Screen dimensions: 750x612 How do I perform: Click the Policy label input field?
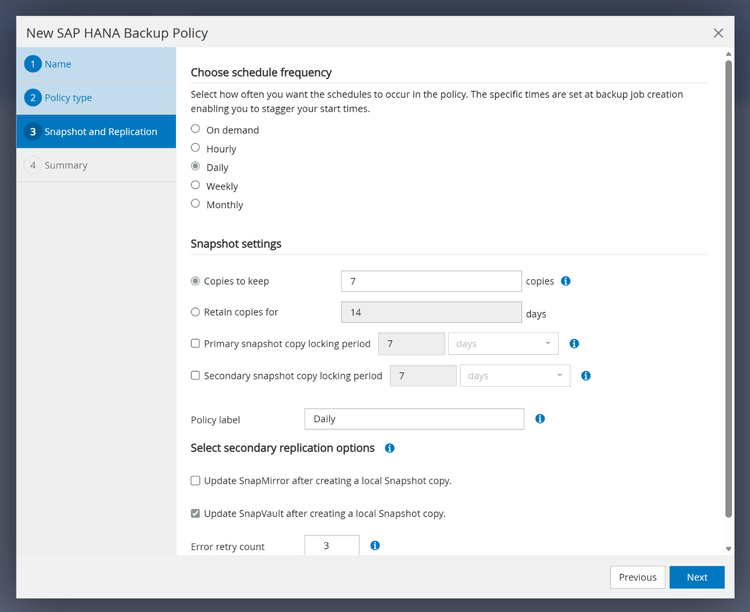click(414, 419)
